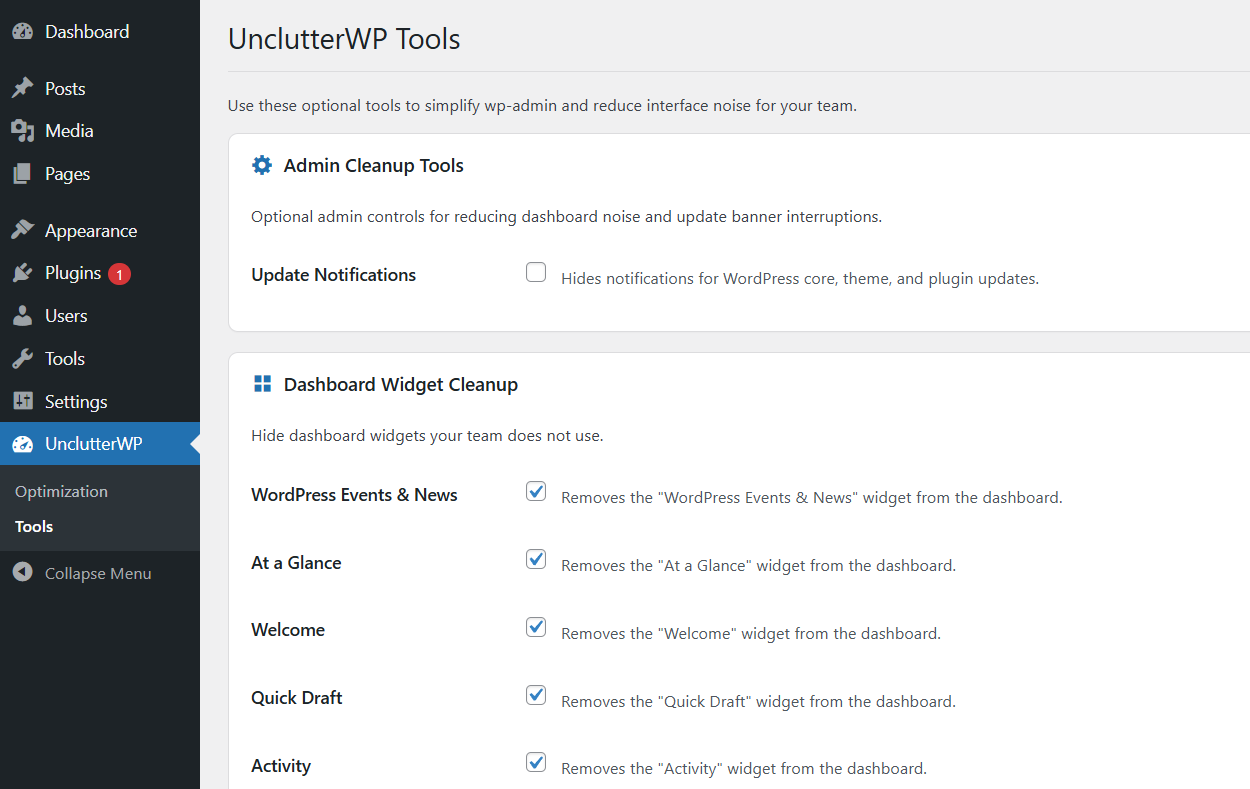Click the Dashboard Widget Cleanup heading

tap(401, 385)
